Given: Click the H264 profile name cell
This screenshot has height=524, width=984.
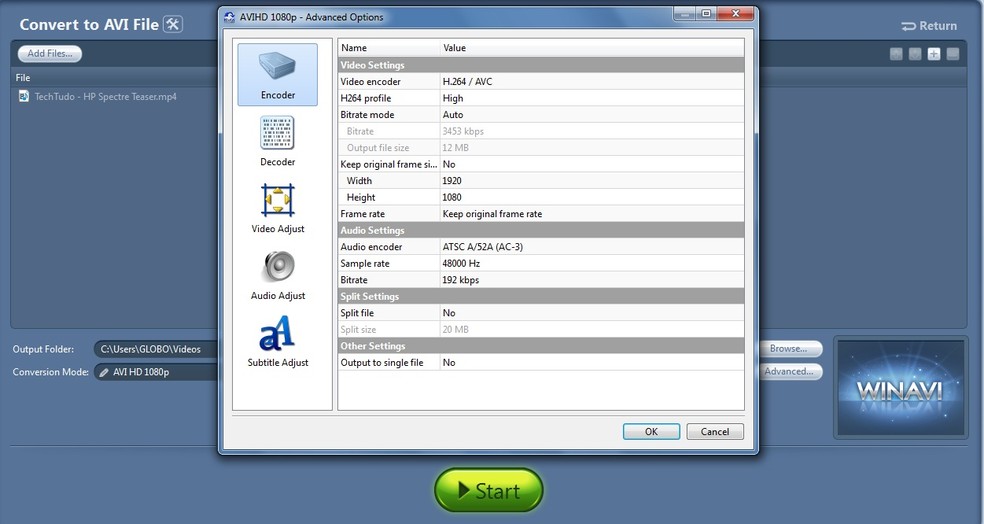Looking at the screenshot, I should [x=389, y=98].
